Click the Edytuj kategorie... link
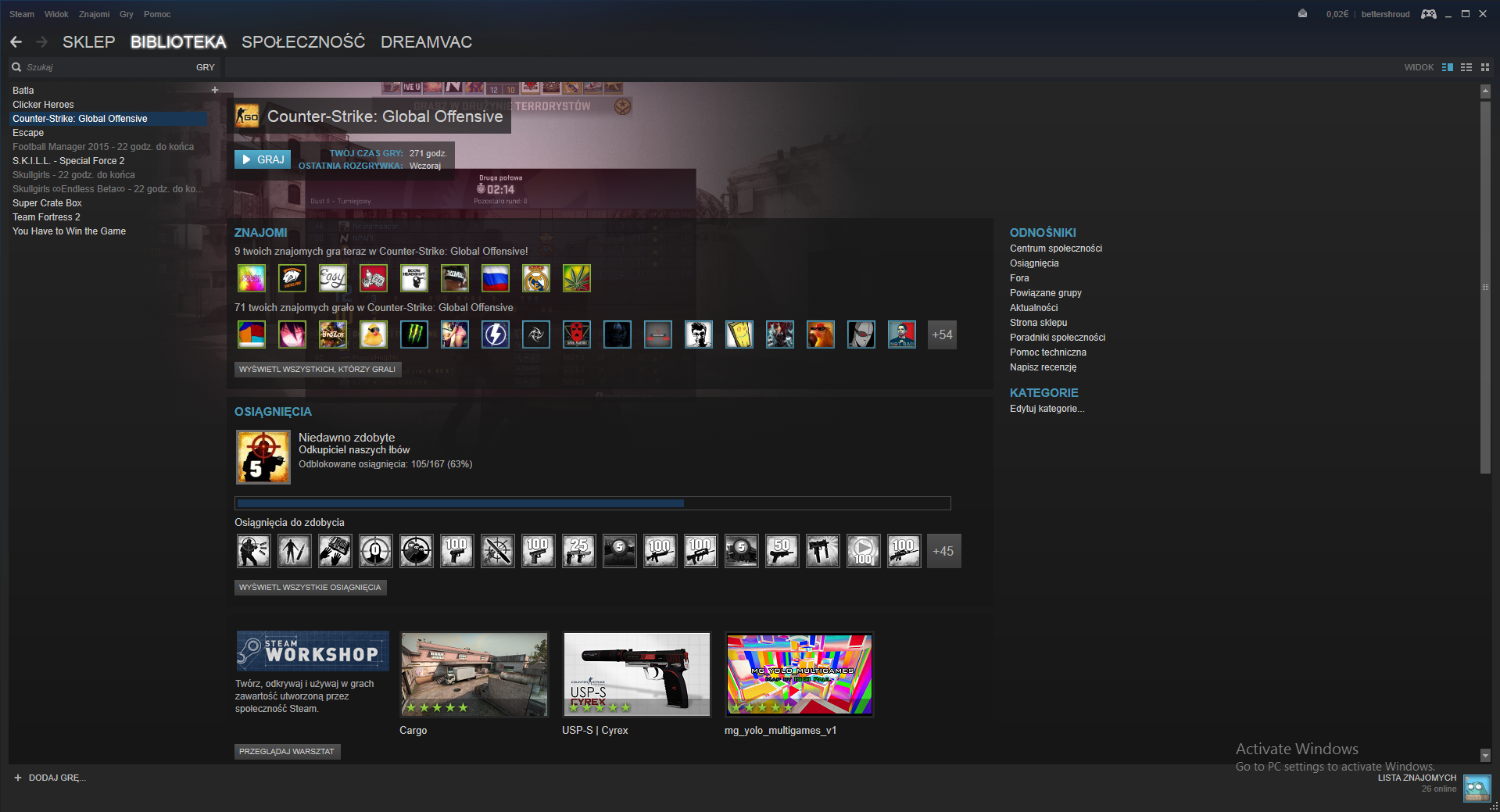 pos(1047,409)
